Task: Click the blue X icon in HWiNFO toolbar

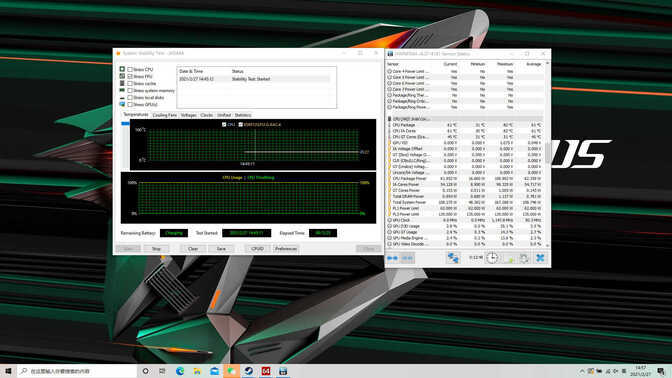Action: pos(540,258)
